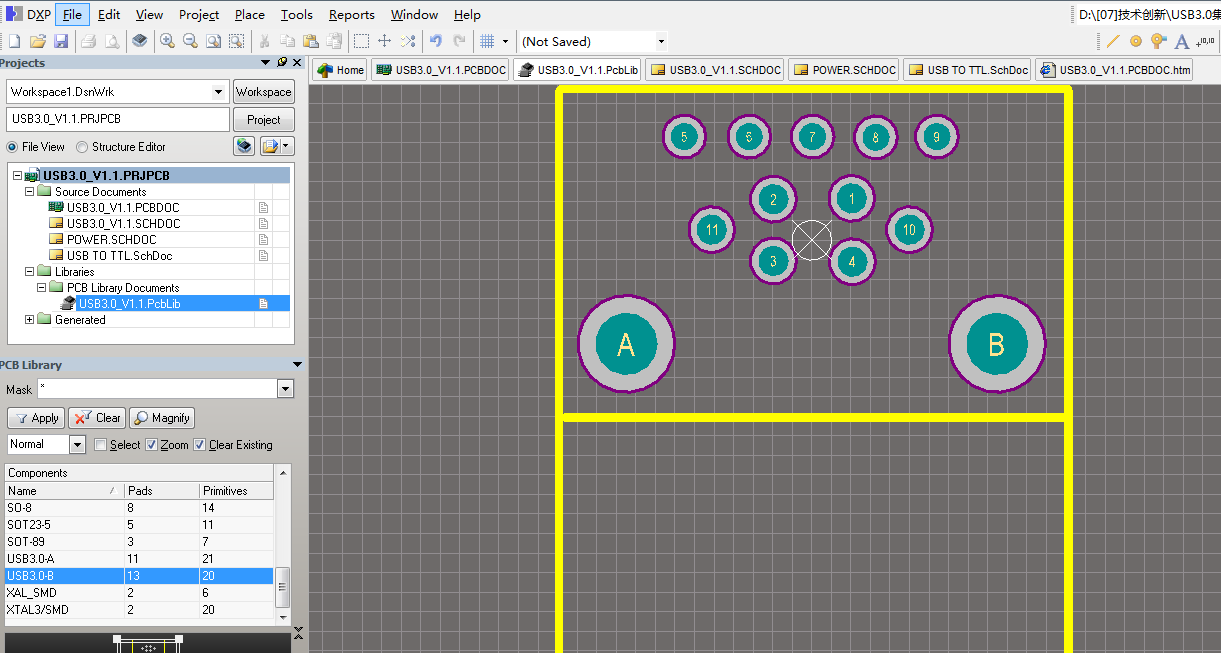Select the place via tool
1221x653 pixels.
coord(1159,41)
